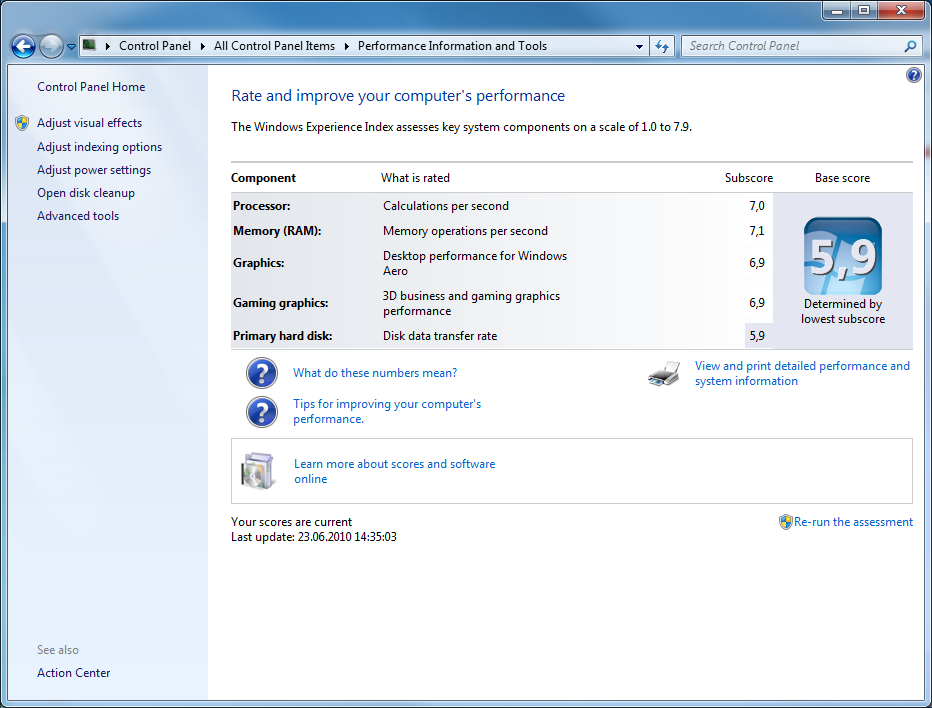The width and height of the screenshot is (932, 708).
Task: Click the 5,9 base score badge
Action: [843, 256]
